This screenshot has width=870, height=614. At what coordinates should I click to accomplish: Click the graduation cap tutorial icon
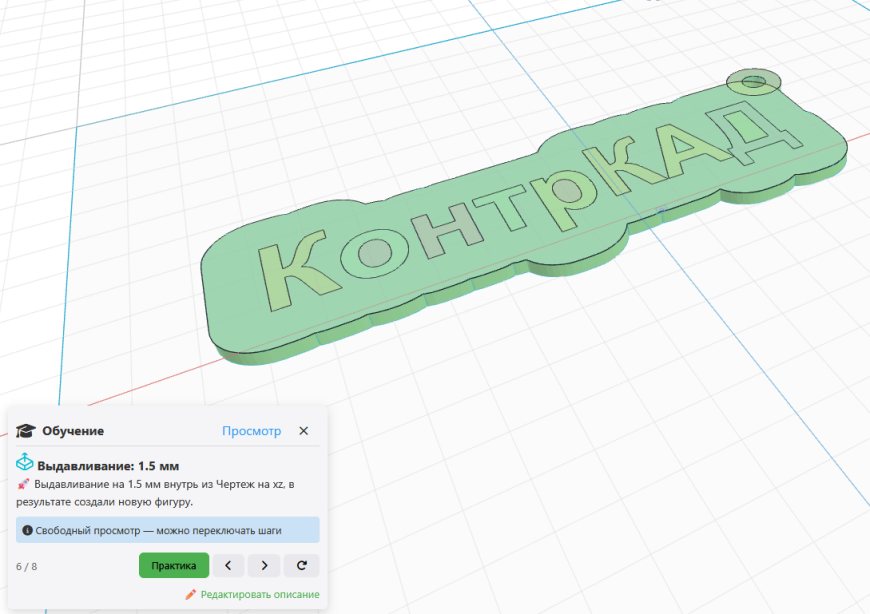pyautogui.click(x=26, y=431)
